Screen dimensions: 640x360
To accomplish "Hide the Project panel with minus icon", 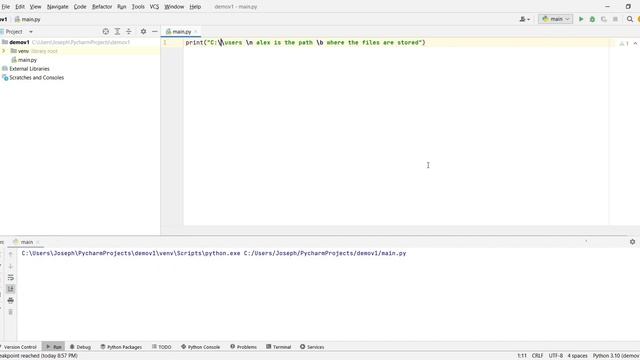I will tap(155, 31).
